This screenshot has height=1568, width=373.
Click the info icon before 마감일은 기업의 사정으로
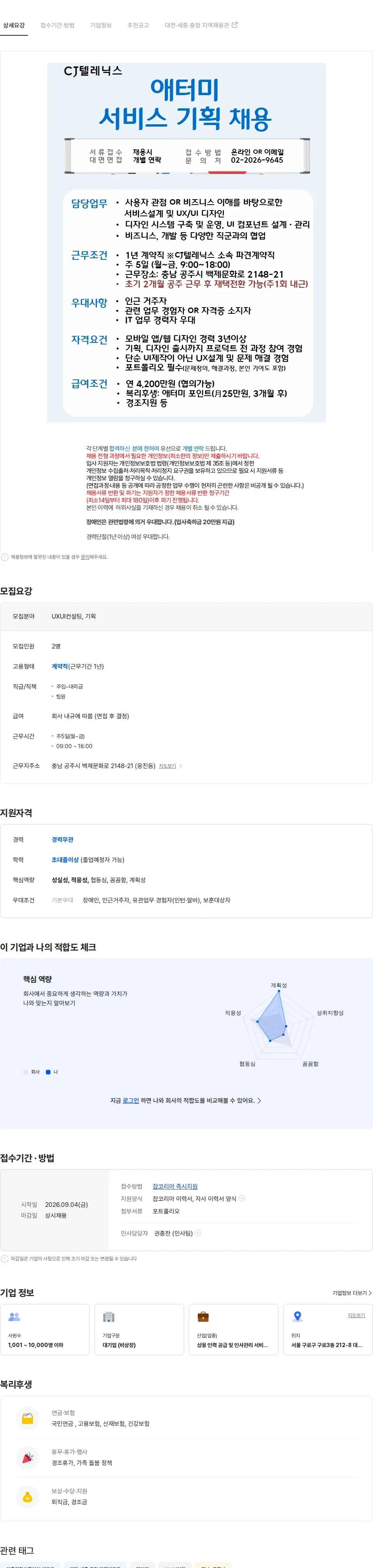5,1258
